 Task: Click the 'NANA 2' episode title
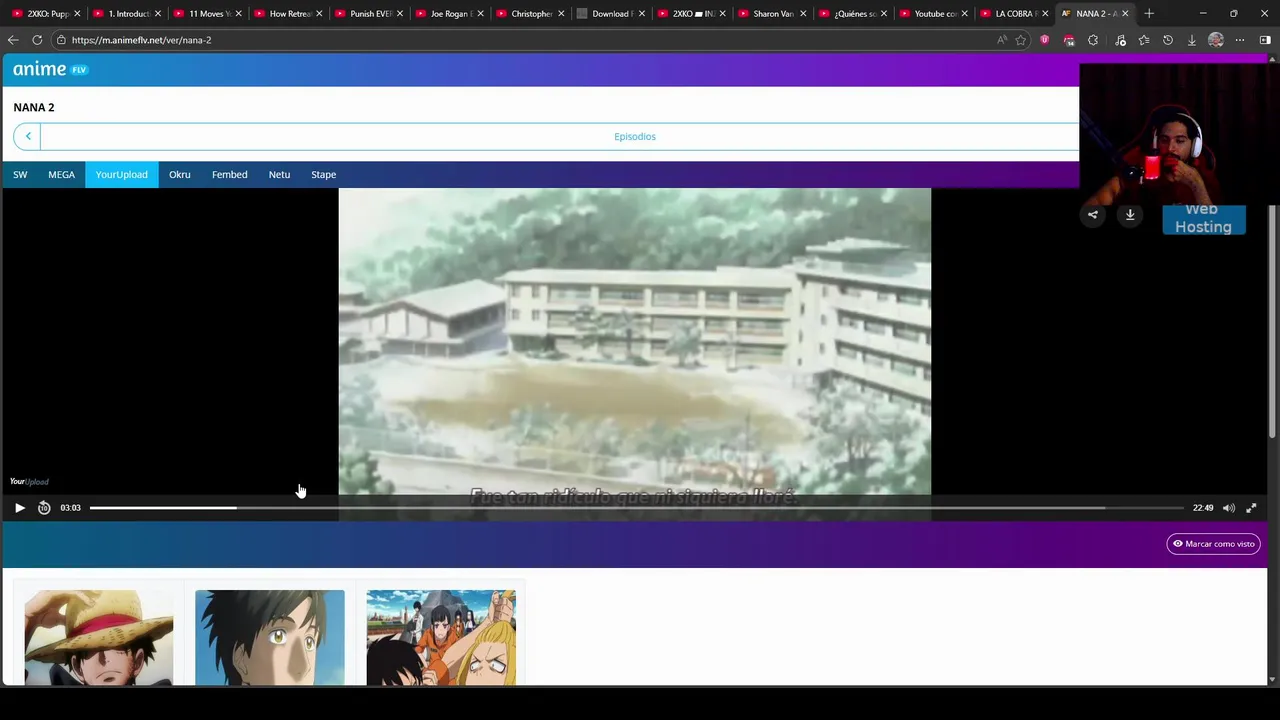click(34, 107)
